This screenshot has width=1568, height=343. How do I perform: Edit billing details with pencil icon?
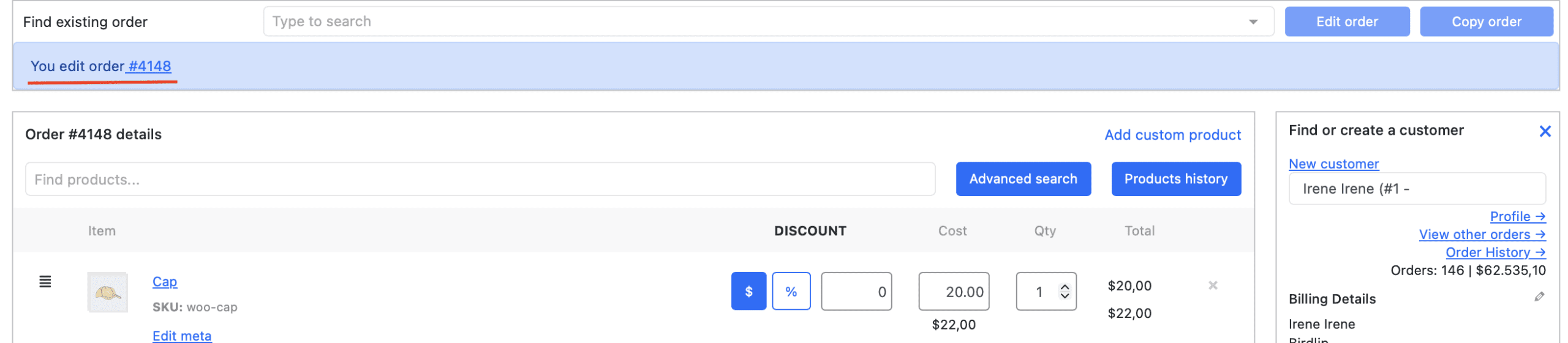tap(1539, 297)
